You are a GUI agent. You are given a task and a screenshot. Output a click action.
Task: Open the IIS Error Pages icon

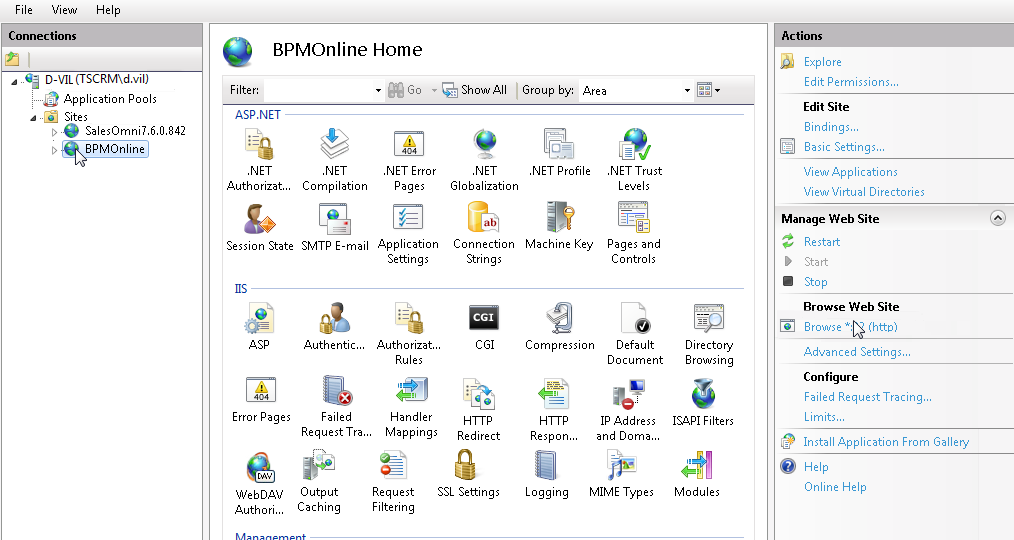[x=261, y=400]
